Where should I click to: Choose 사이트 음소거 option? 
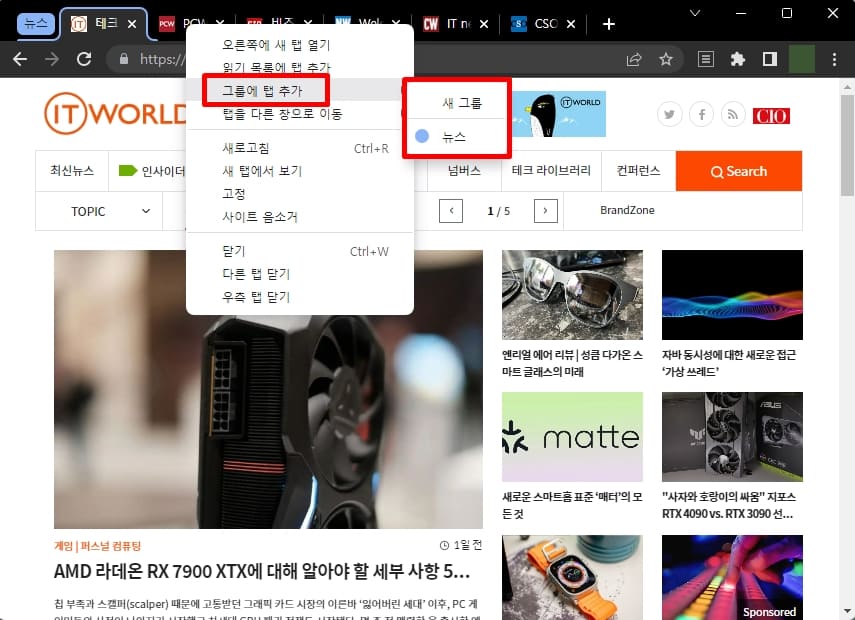(300, 216)
